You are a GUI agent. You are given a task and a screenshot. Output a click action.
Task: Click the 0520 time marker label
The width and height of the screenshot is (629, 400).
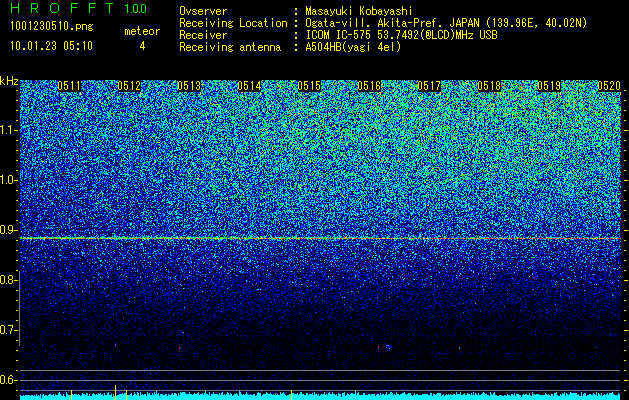[x=609, y=86]
